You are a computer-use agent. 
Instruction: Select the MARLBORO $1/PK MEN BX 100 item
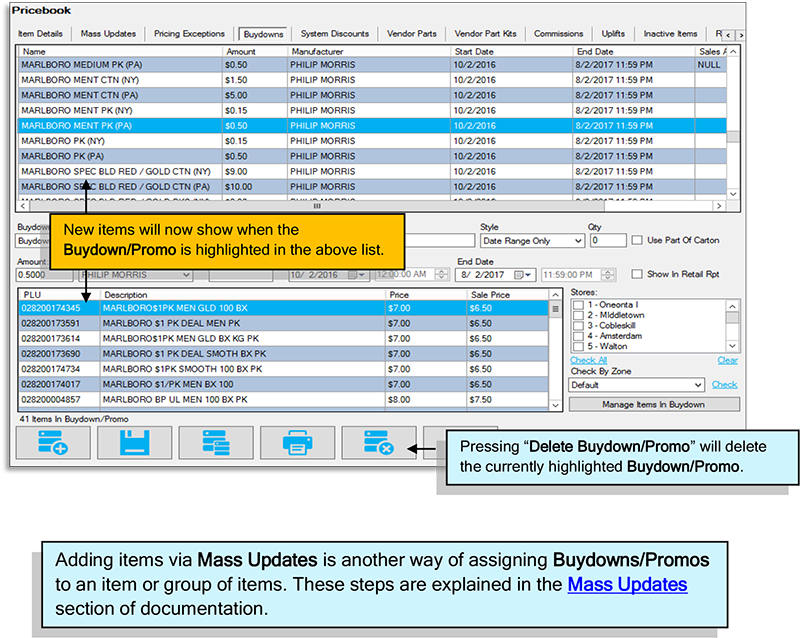click(x=284, y=384)
